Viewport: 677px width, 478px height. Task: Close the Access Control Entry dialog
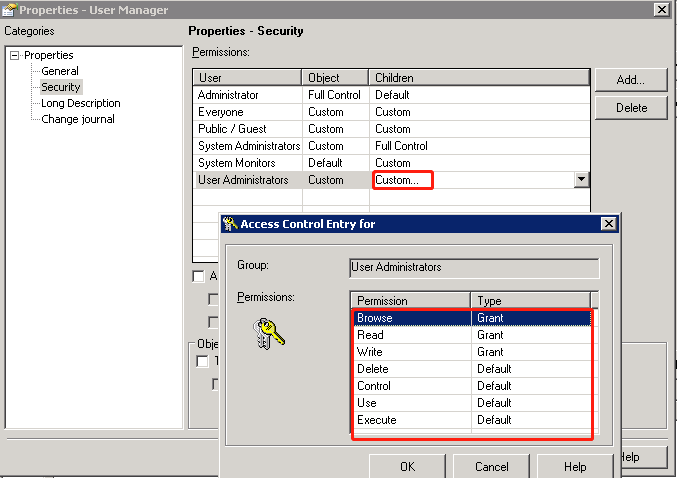(x=608, y=224)
